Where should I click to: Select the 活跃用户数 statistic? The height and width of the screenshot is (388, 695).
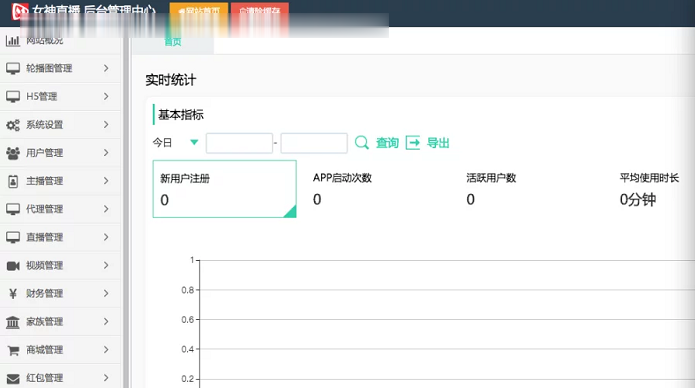point(491,189)
